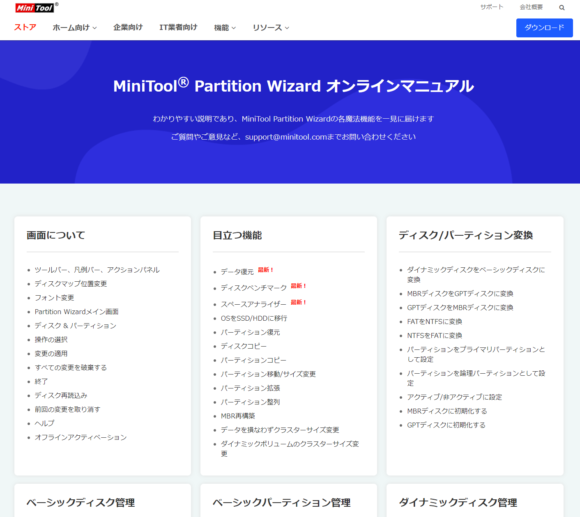Image resolution: width=580 pixels, height=517 pixels.
Task: Click the ディスク/パーティション変換 heading
Action: (466, 235)
